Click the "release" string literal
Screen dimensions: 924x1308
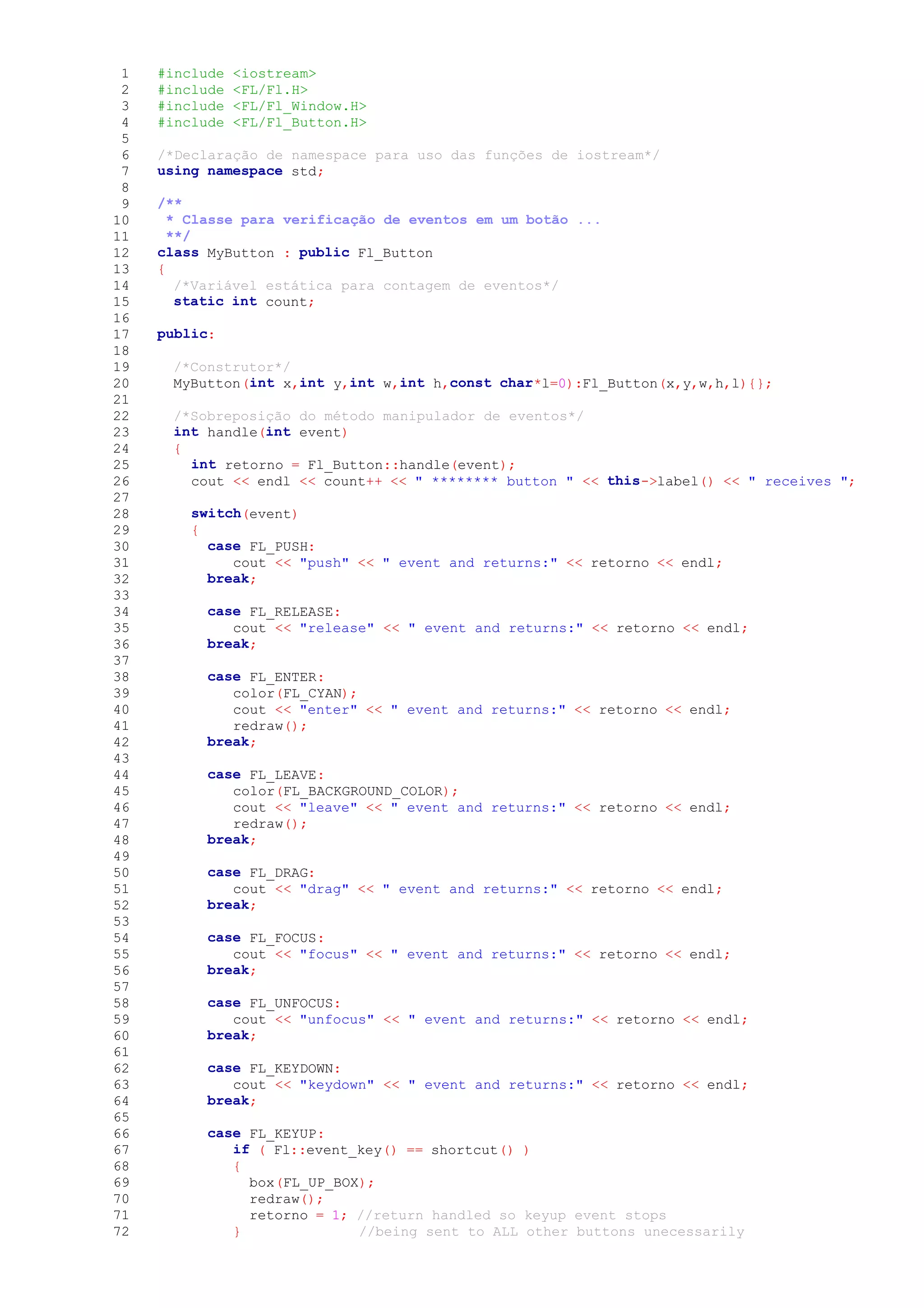tap(337, 628)
